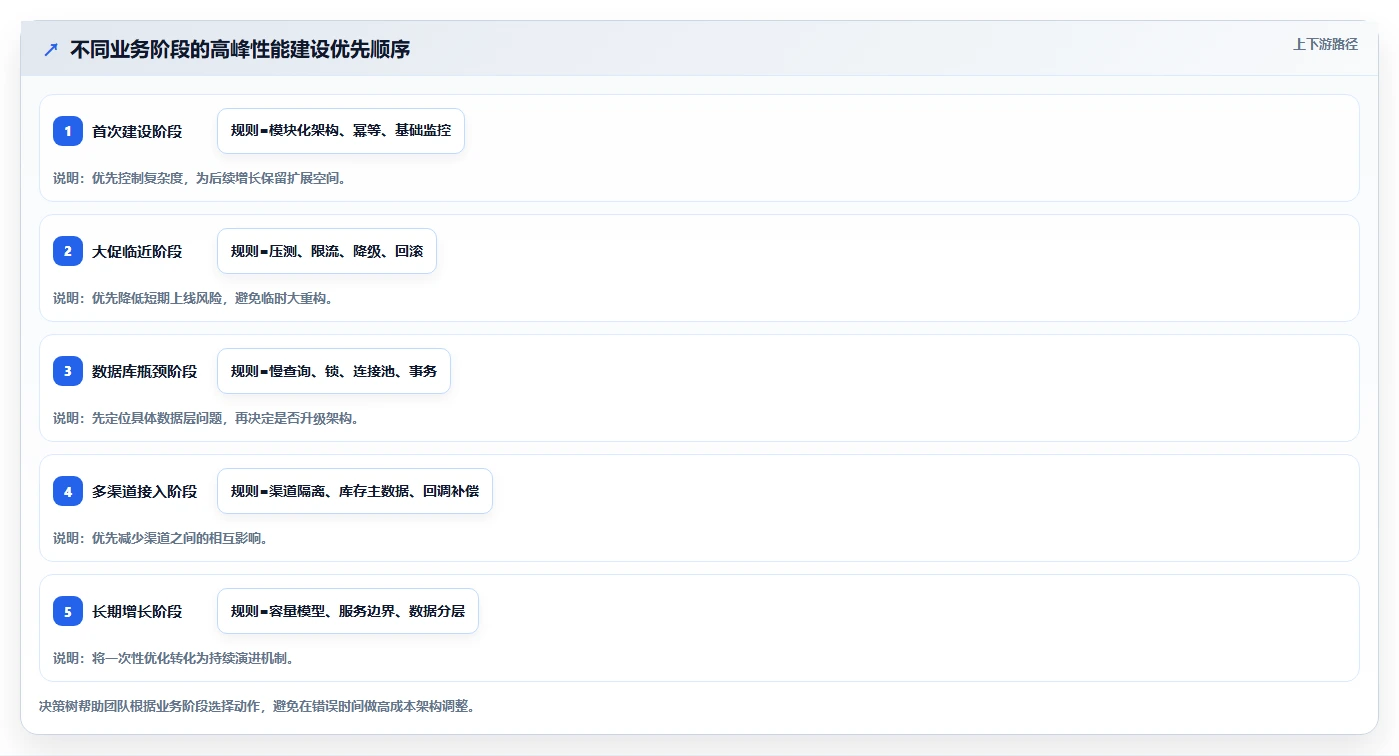Click footer note starting with 决策树帮助团队
Viewport: 1399px width, 756px height.
coord(257,706)
